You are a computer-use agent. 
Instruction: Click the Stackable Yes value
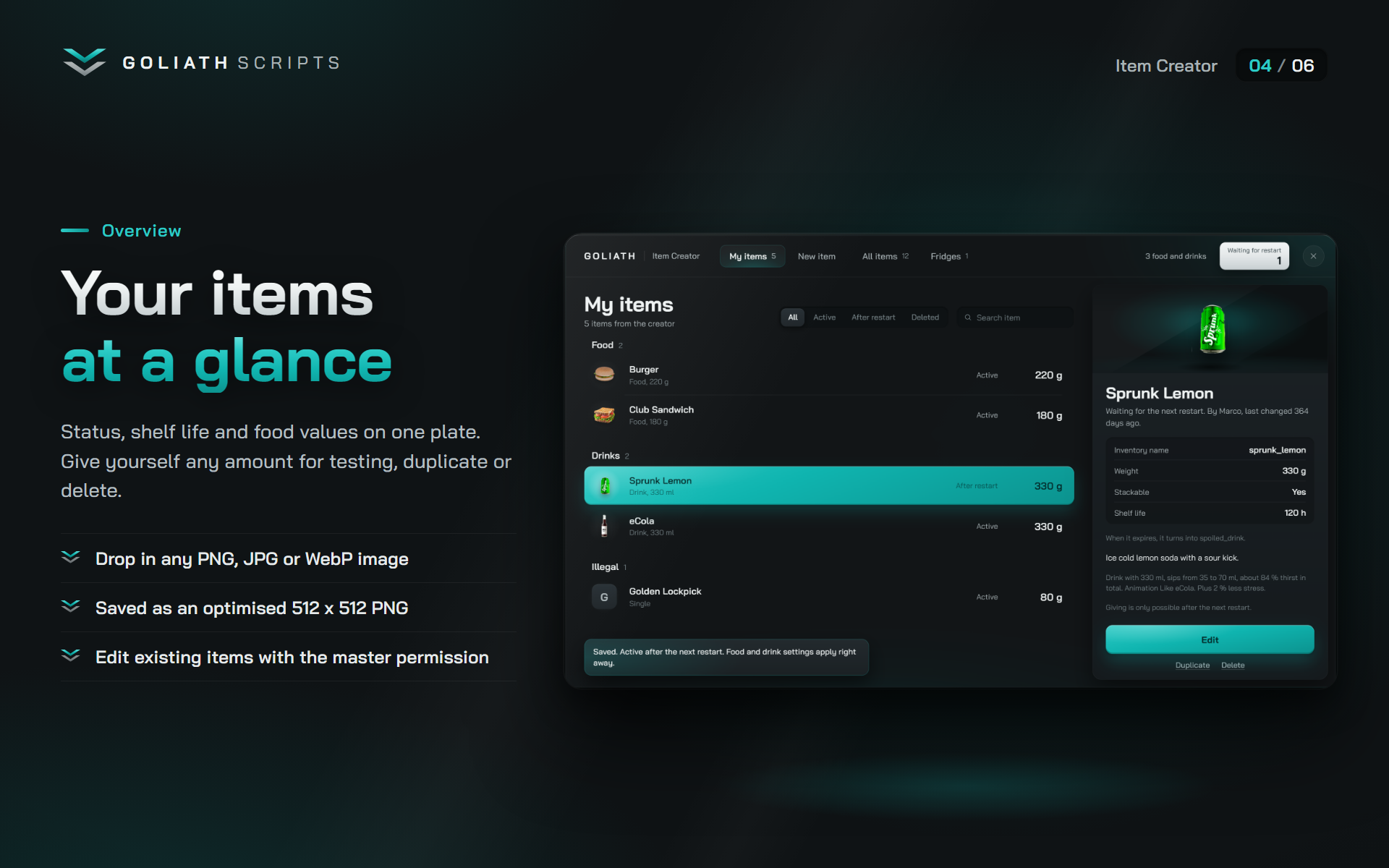[x=1299, y=492]
